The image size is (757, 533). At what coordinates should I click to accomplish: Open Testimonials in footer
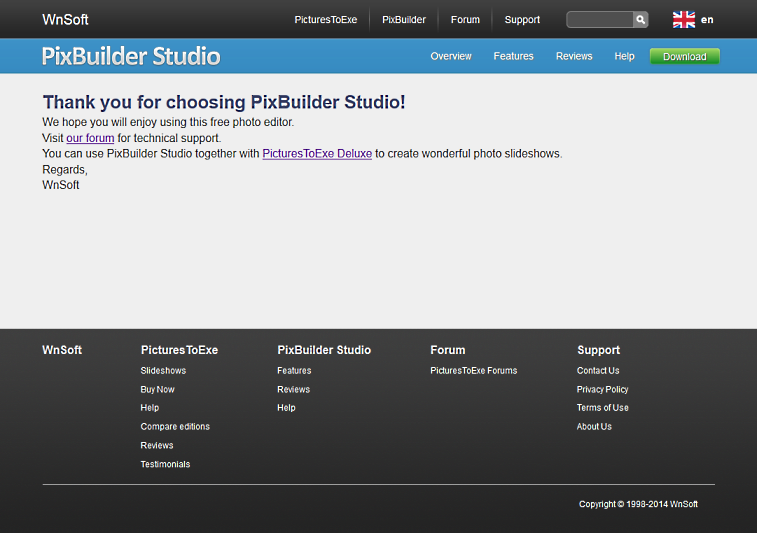(165, 464)
